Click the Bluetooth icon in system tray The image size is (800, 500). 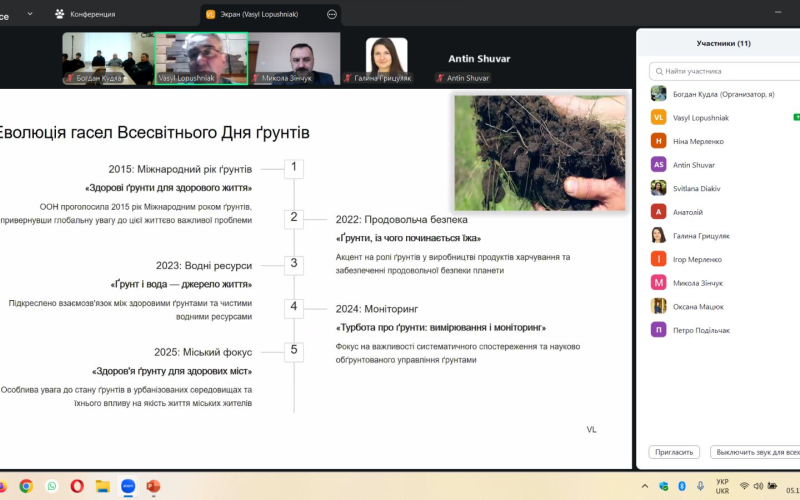coord(682,486)
